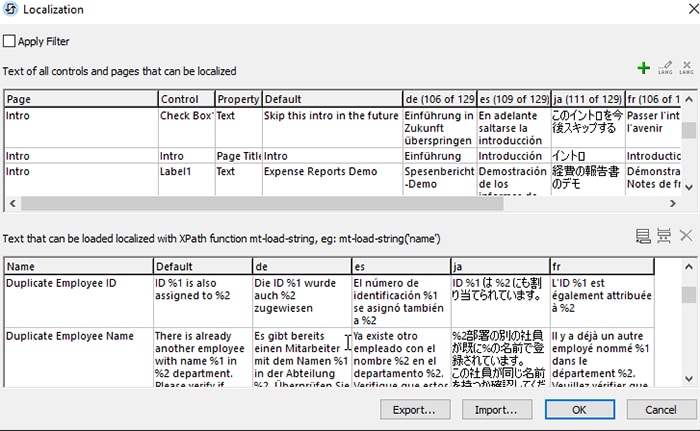Click the upper table Default column header
700x431 pixels.
pyautogui.click(x=333, y=99)
